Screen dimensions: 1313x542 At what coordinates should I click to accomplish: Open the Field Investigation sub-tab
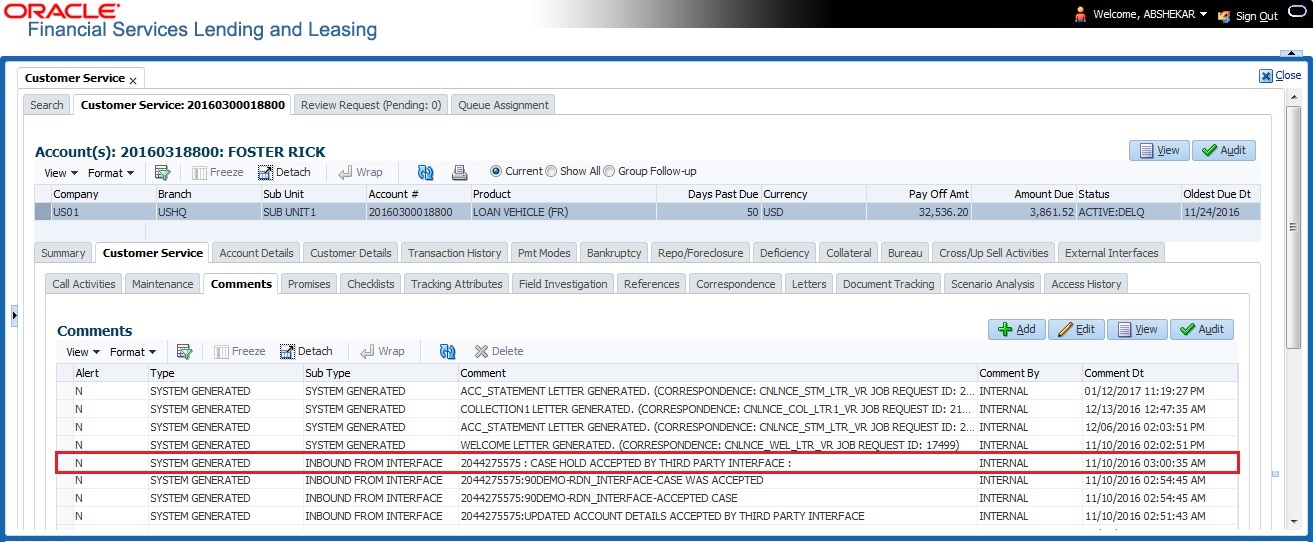coord(563,284)
